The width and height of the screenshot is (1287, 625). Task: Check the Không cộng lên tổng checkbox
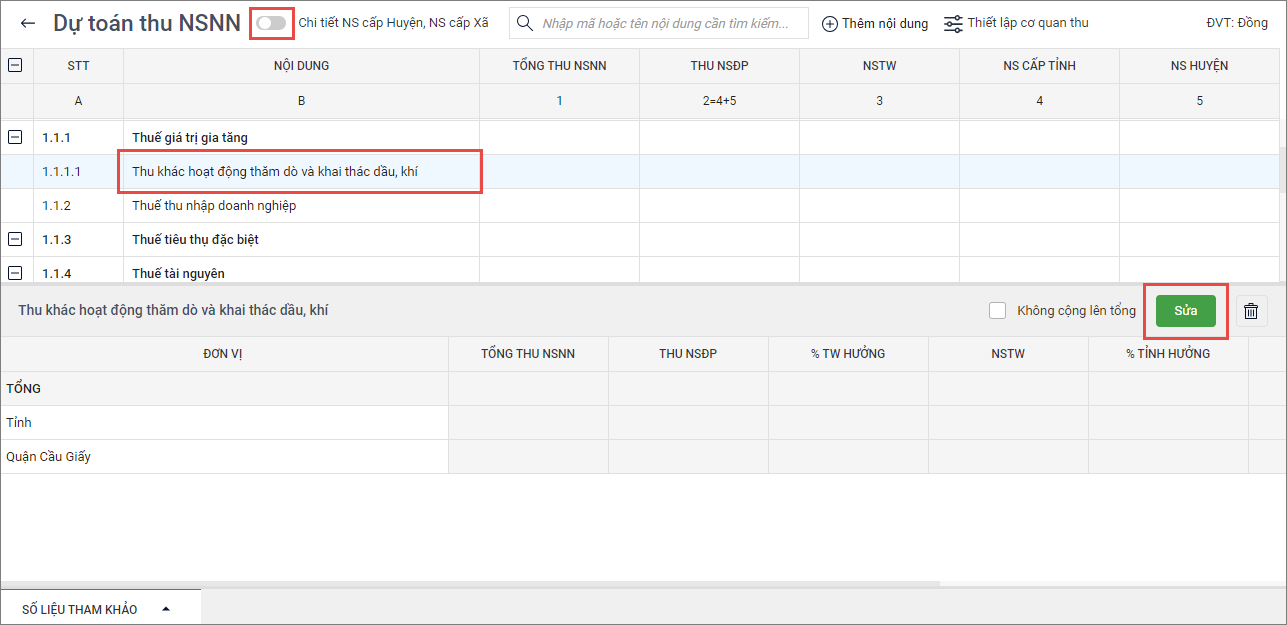(x=997, y=311)
